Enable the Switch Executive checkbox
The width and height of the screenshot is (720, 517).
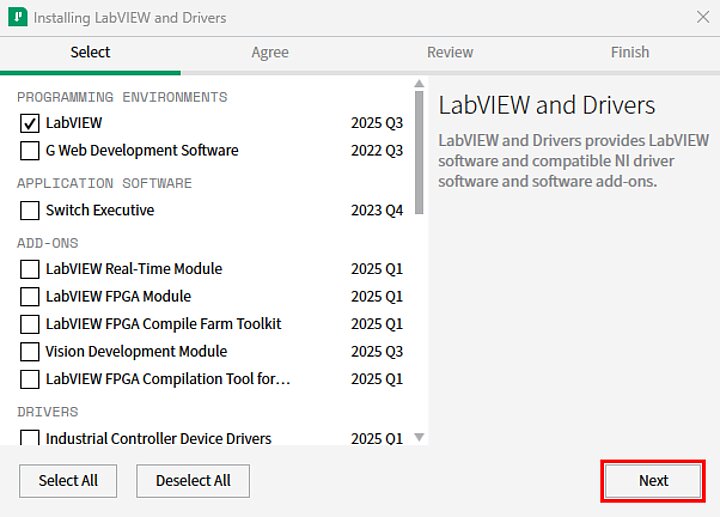(30, 210)
